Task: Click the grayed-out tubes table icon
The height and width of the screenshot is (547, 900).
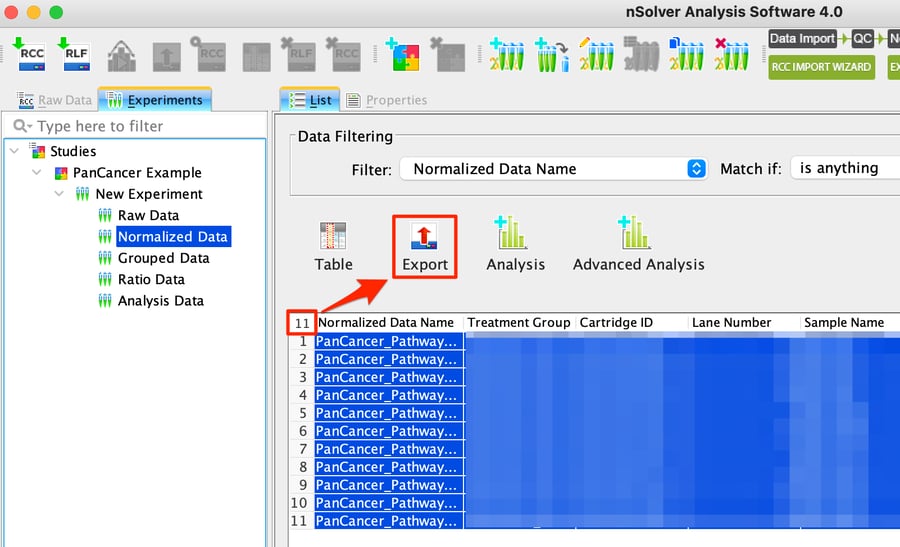Action: [x=641, y=54]
